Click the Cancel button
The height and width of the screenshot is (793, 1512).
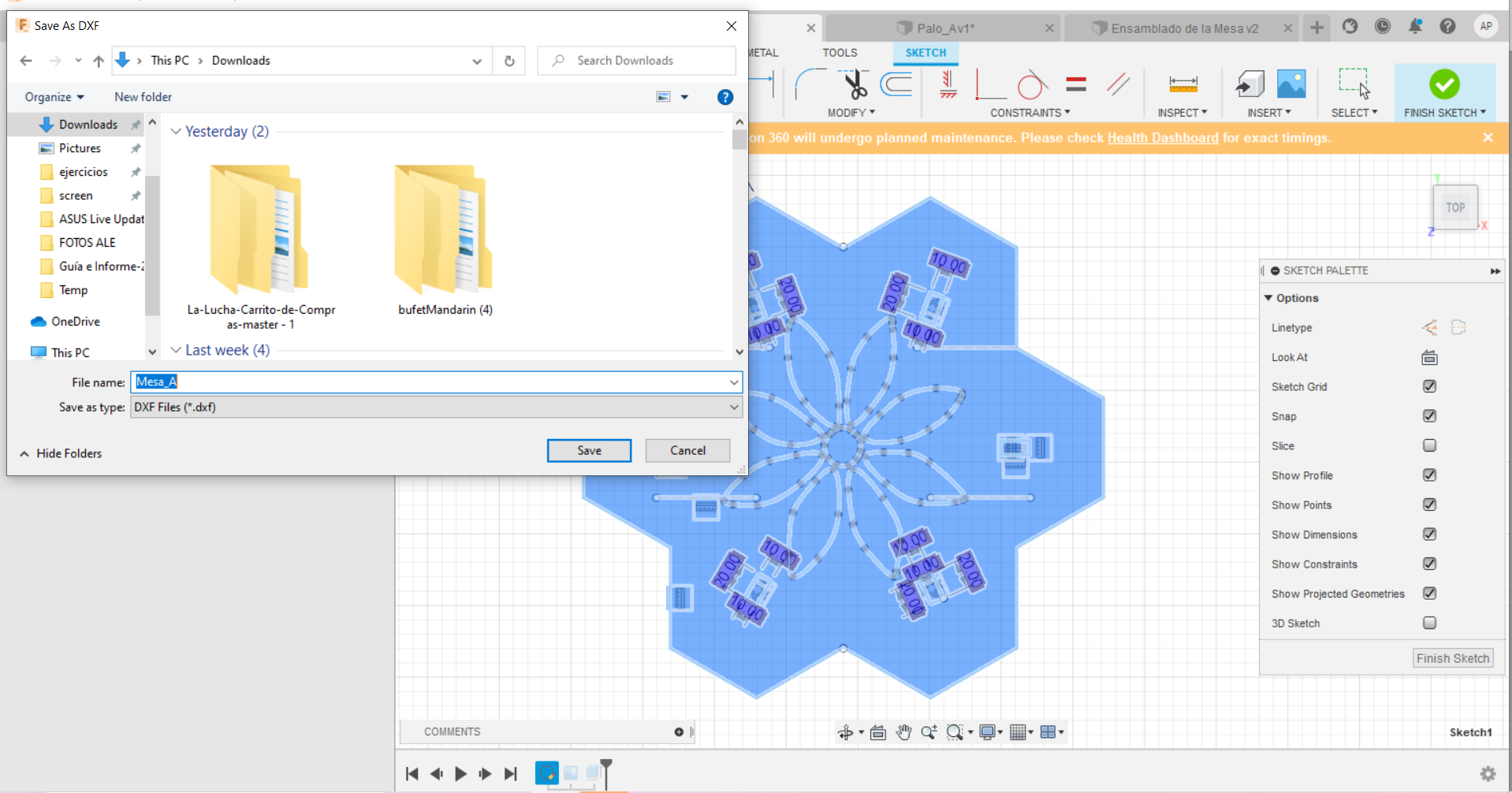point(687,451)
